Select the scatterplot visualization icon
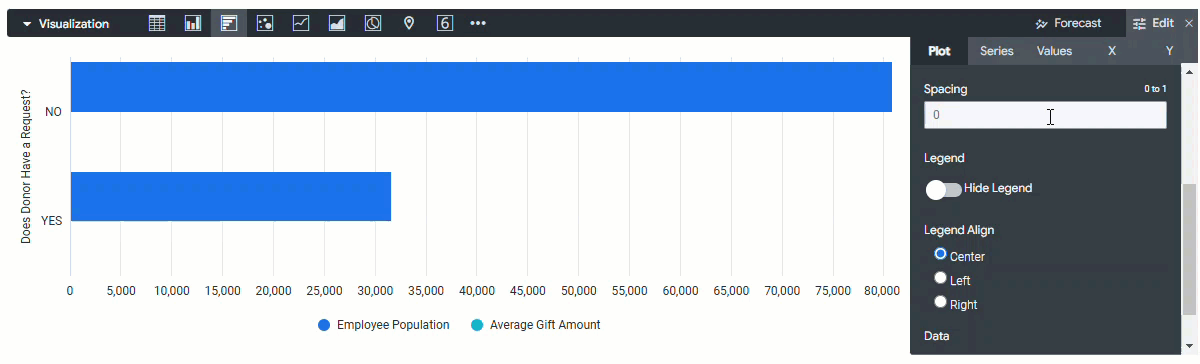This screenshot has width=1200, height=364. tap(265, 23)
